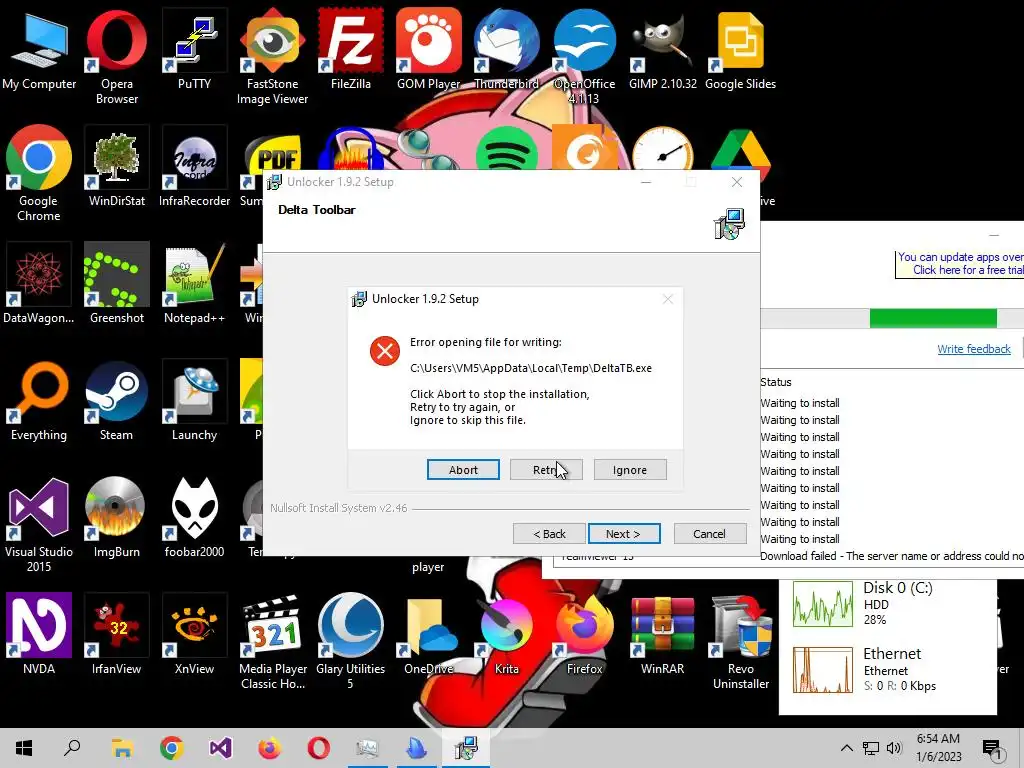Click Next in Unlocker Setup

click(x=624, y=534)
